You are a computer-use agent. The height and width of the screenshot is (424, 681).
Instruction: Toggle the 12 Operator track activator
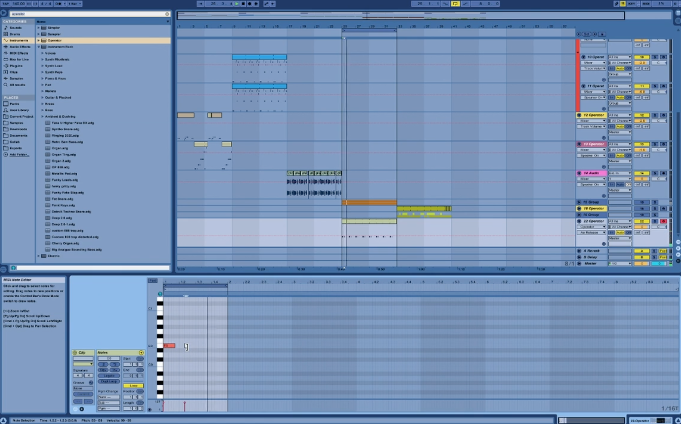(x=641, y=115)
